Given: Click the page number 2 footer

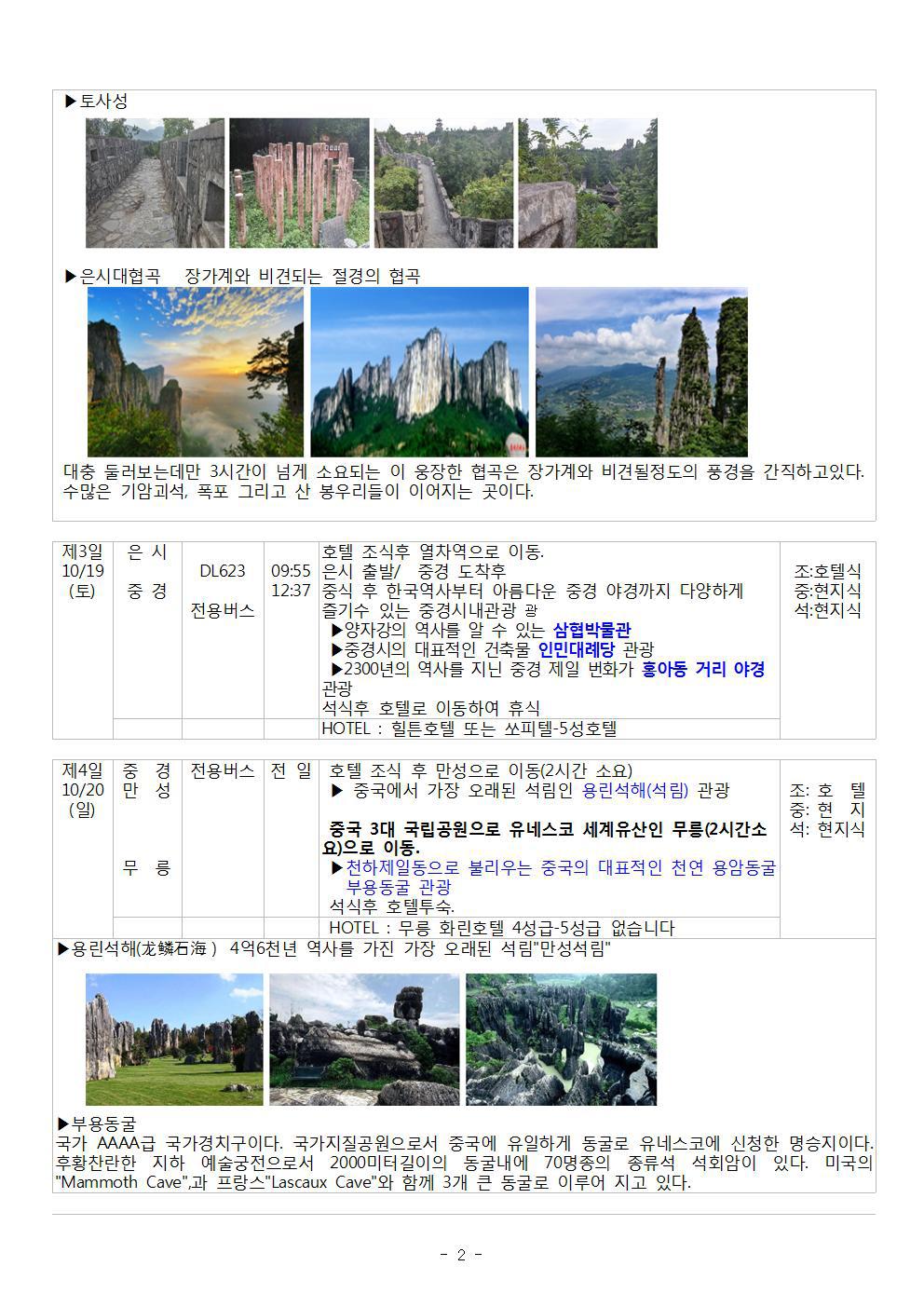Looking at the screenshot, I should pos(461,1255).
